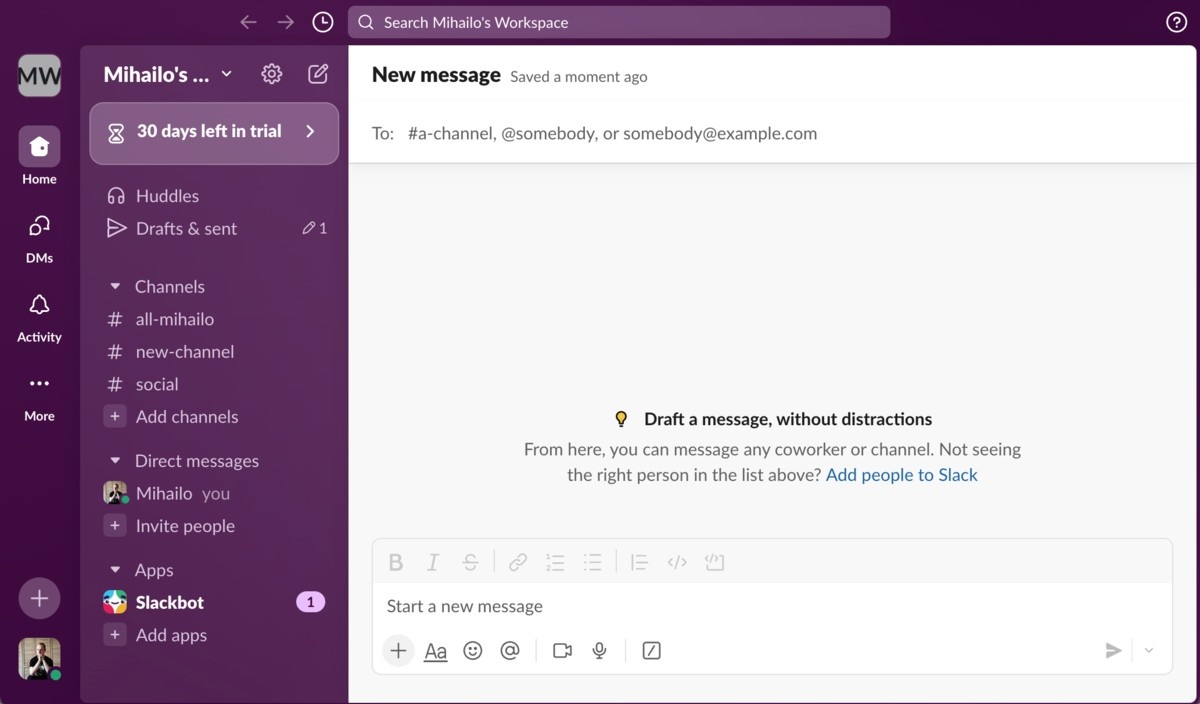
Task: Click the slash shortcuts icon
Action: [x=651, y=651]
